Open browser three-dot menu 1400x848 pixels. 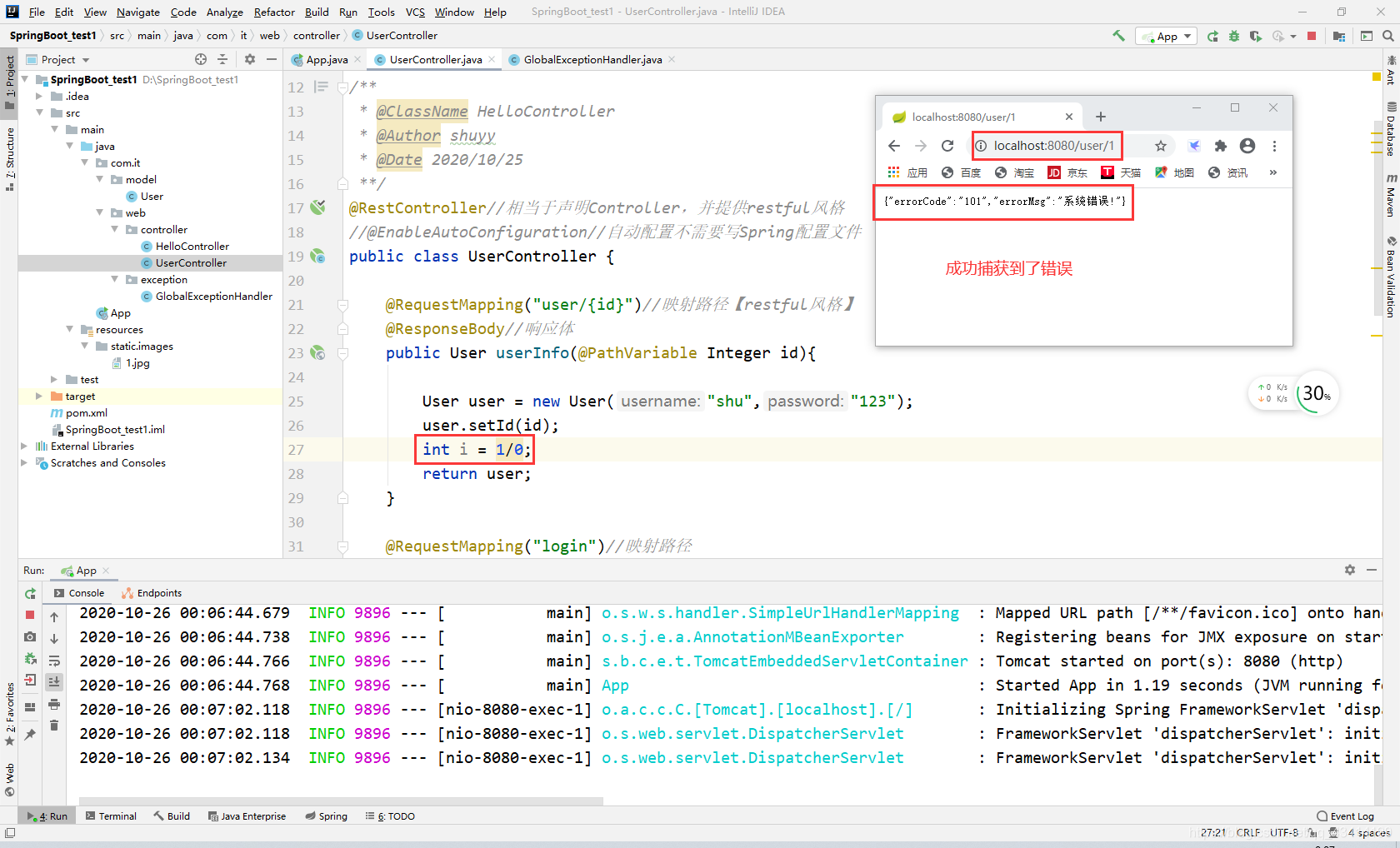(1274, 146)
